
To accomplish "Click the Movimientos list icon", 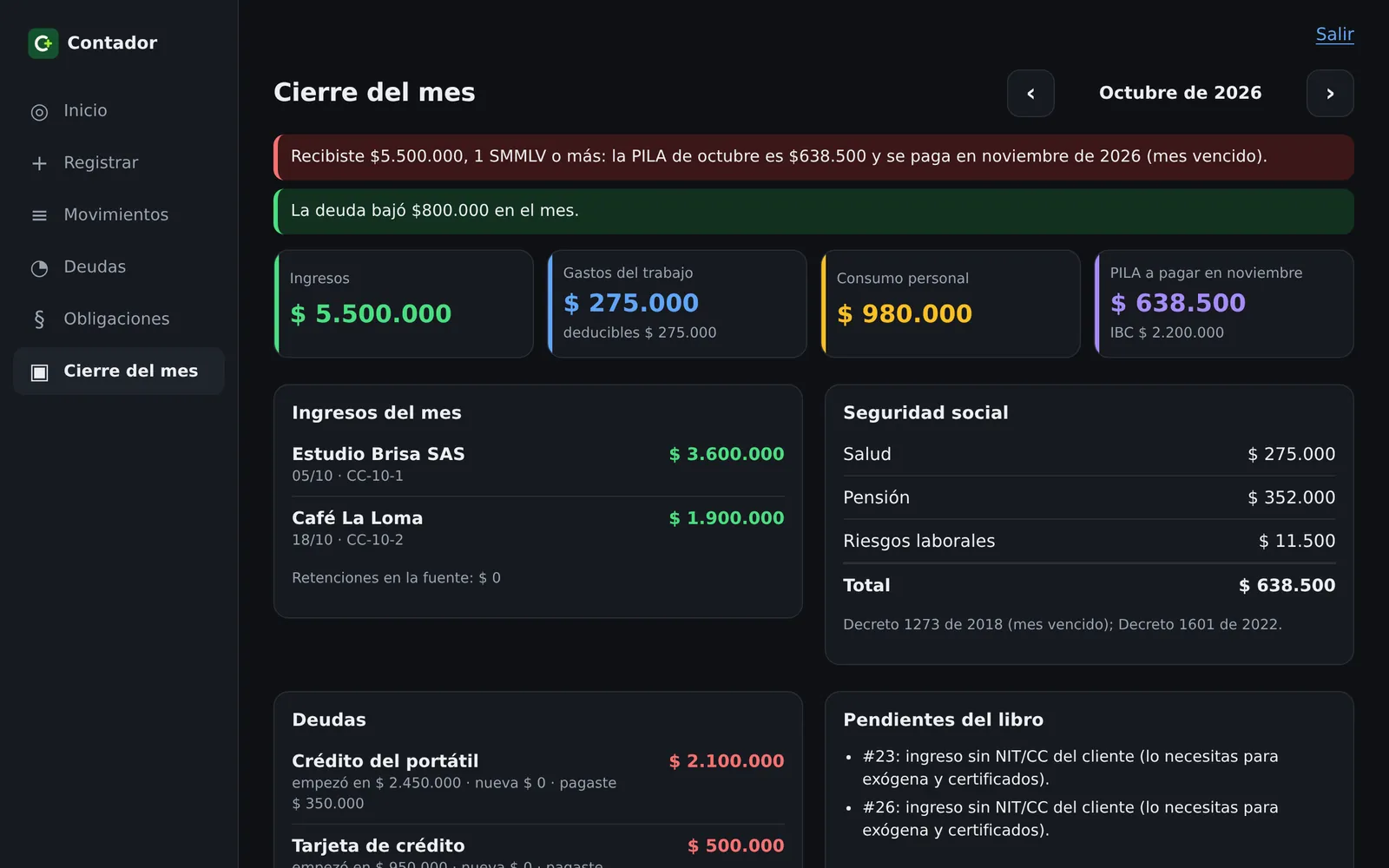I will [39, 215].
